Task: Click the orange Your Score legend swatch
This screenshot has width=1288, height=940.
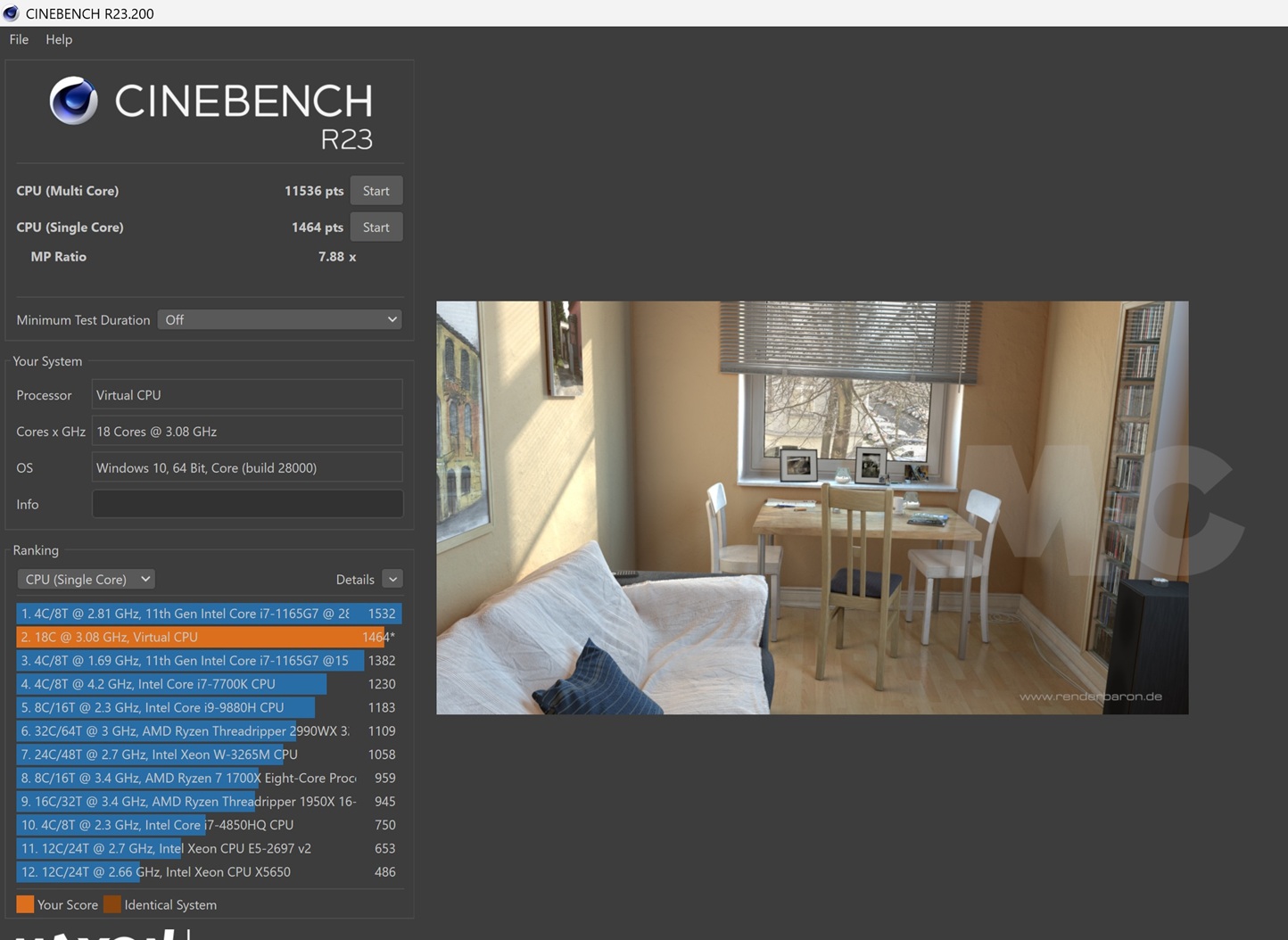Action: 25,904
